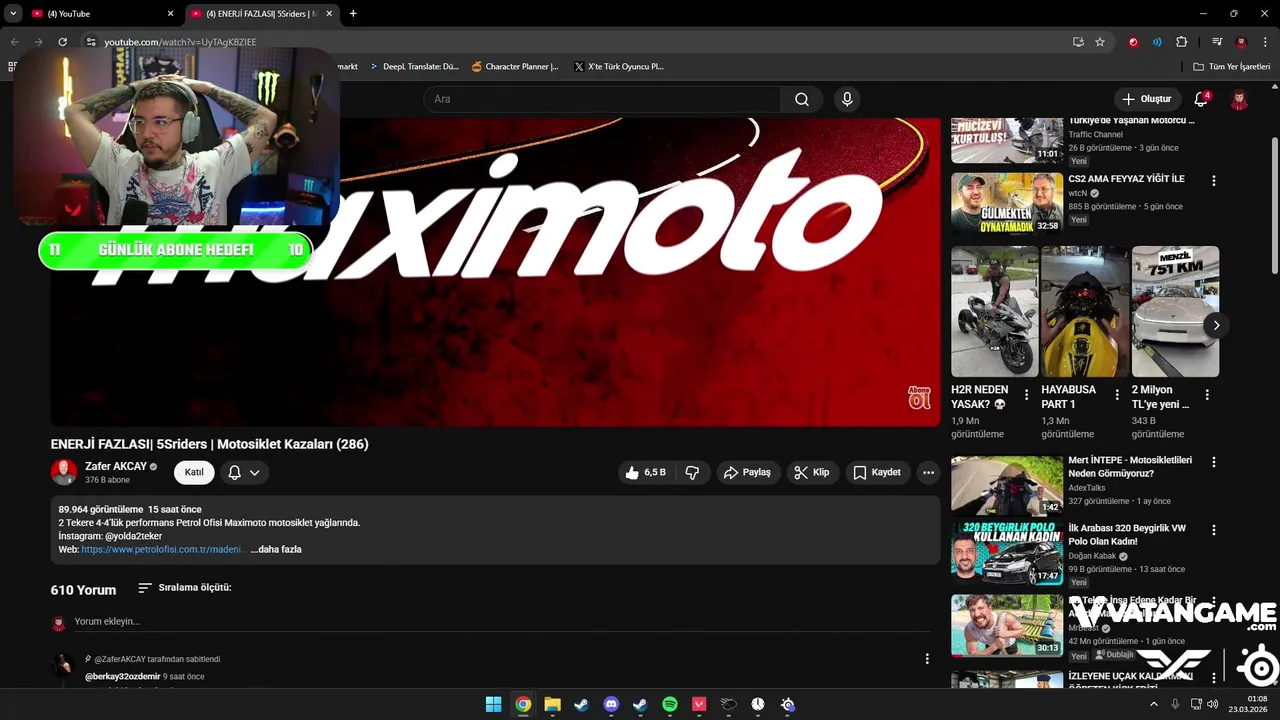Open @berkay32ozdemir commenter profile
This screenshot has height=720, width=1280.
[x=122, y=676]
